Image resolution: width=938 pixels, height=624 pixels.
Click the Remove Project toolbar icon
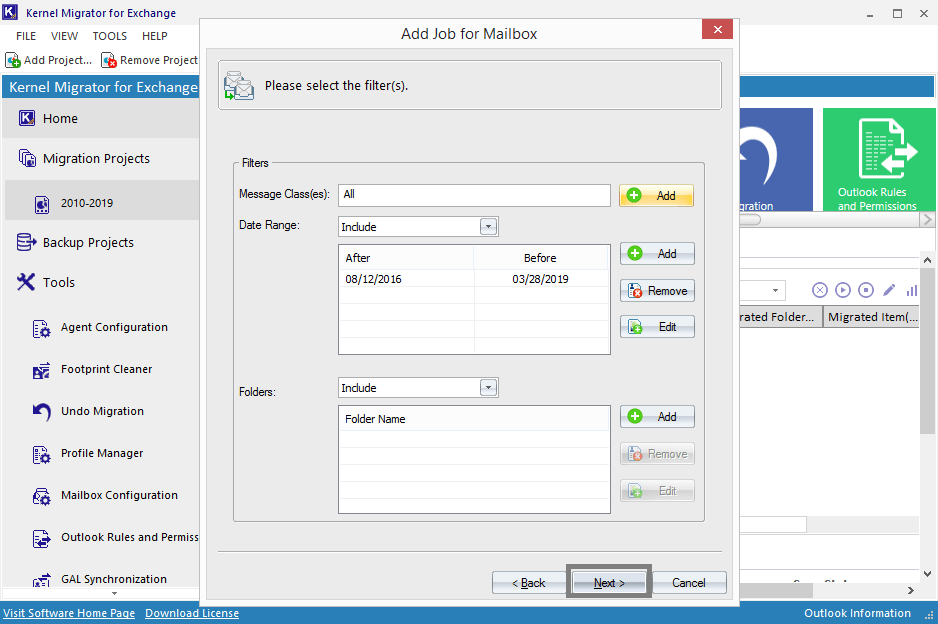pos(109,60)
